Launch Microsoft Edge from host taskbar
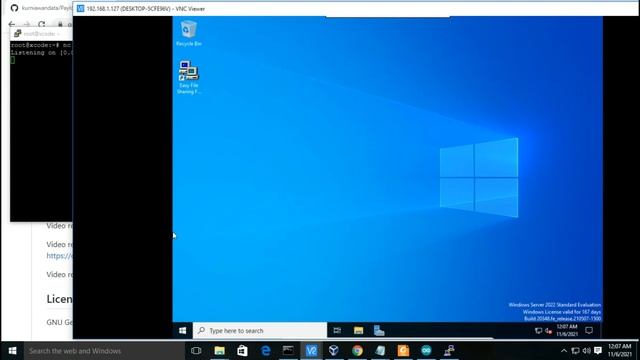 [266, 351]
